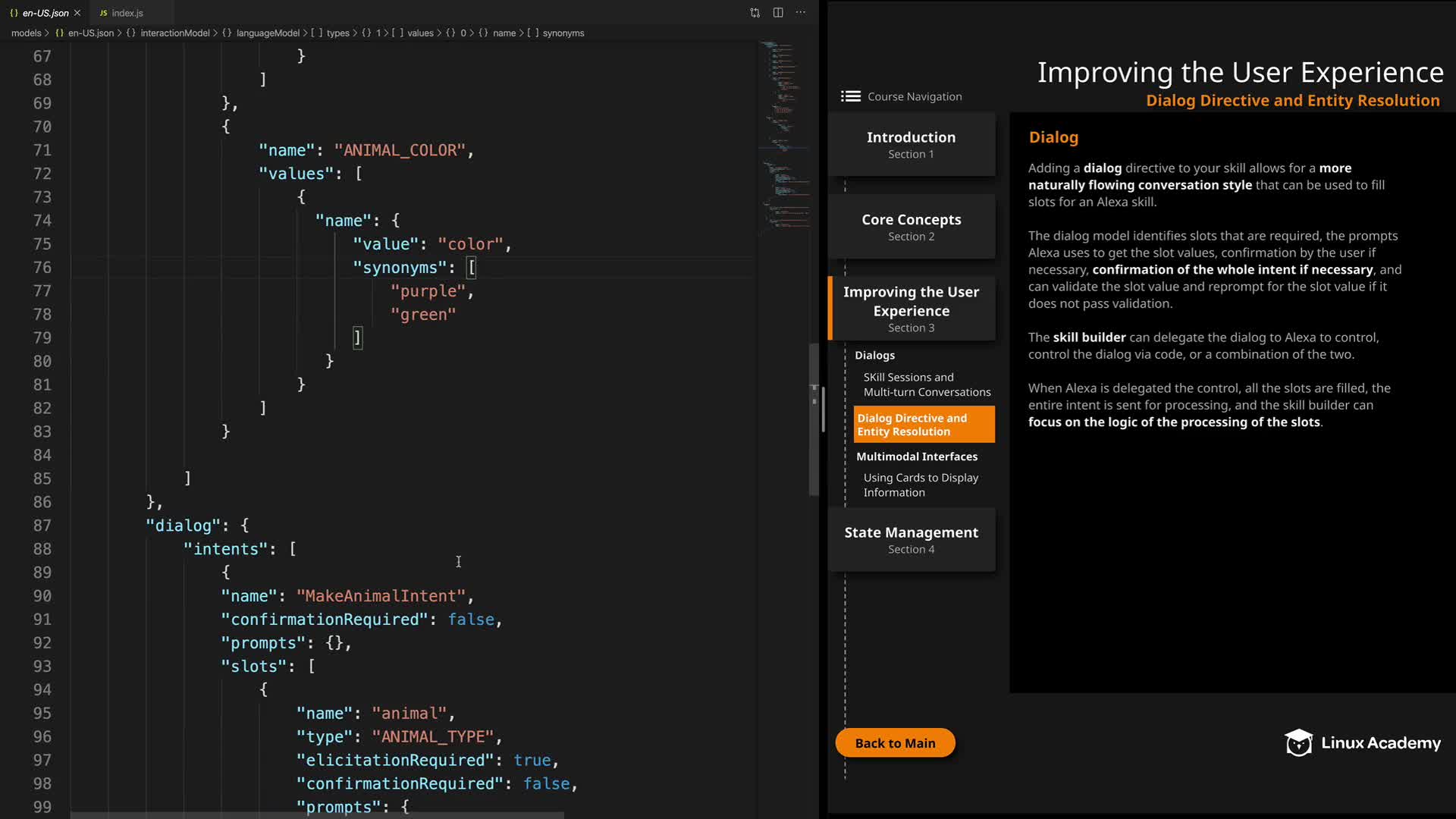1456x819 pixels.
Task: Click the Linux Academy logo icon
Action: click(x=1298, y=743)
